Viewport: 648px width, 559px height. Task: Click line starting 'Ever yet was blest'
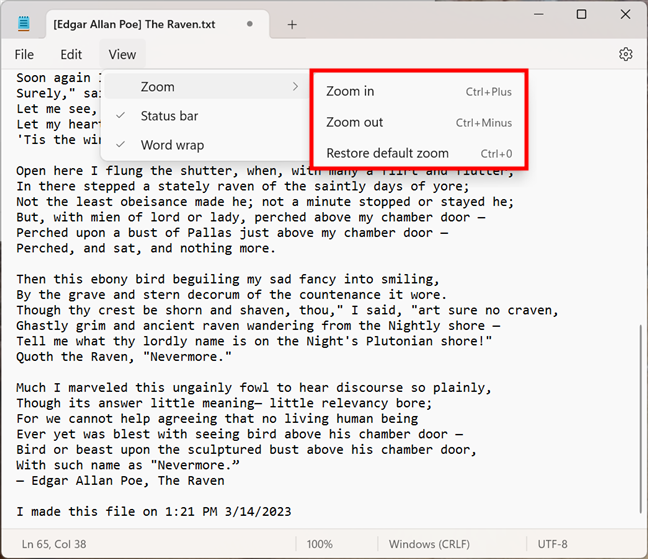[x=240, y=434]
